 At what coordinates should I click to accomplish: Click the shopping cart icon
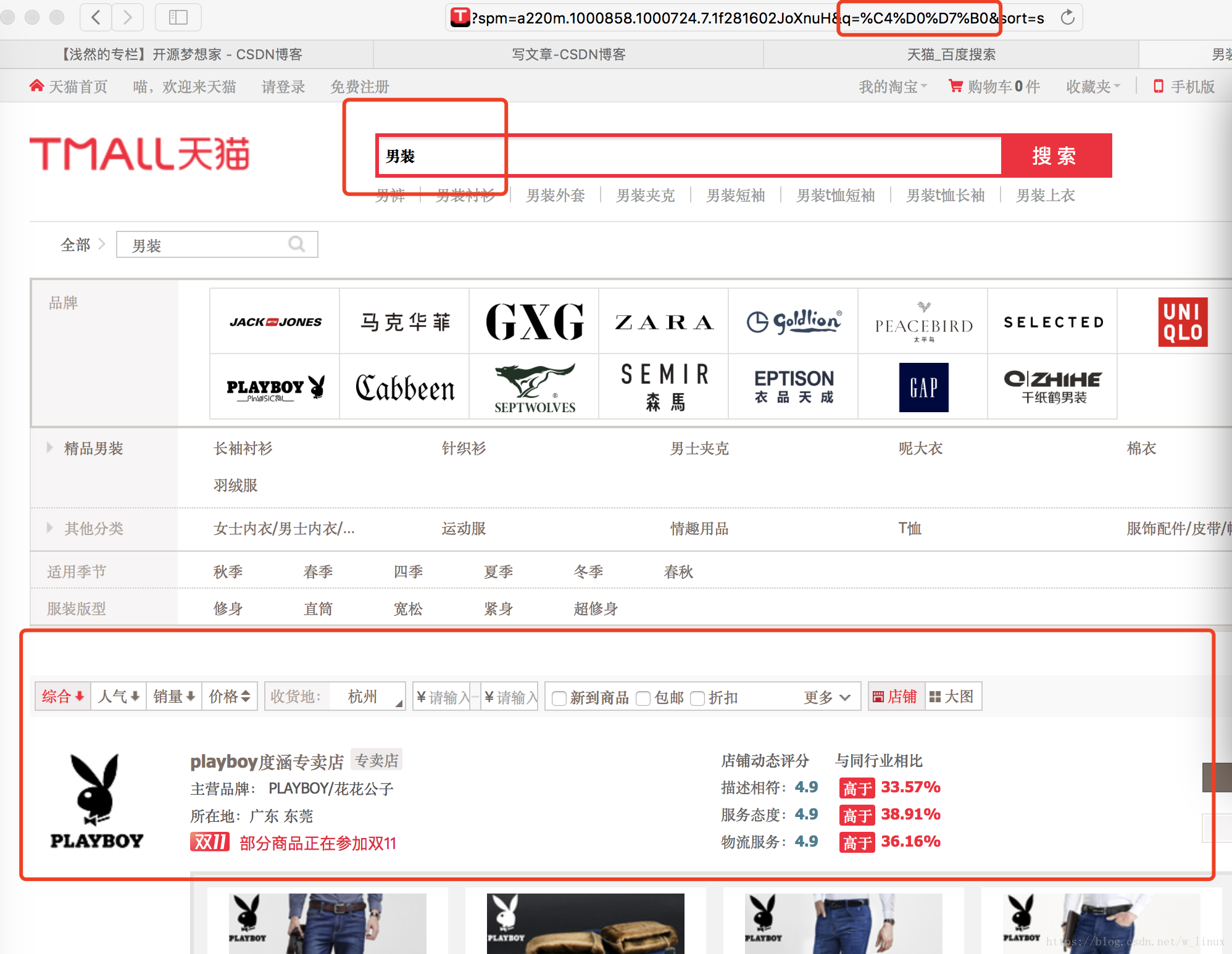tap(955, 86)
